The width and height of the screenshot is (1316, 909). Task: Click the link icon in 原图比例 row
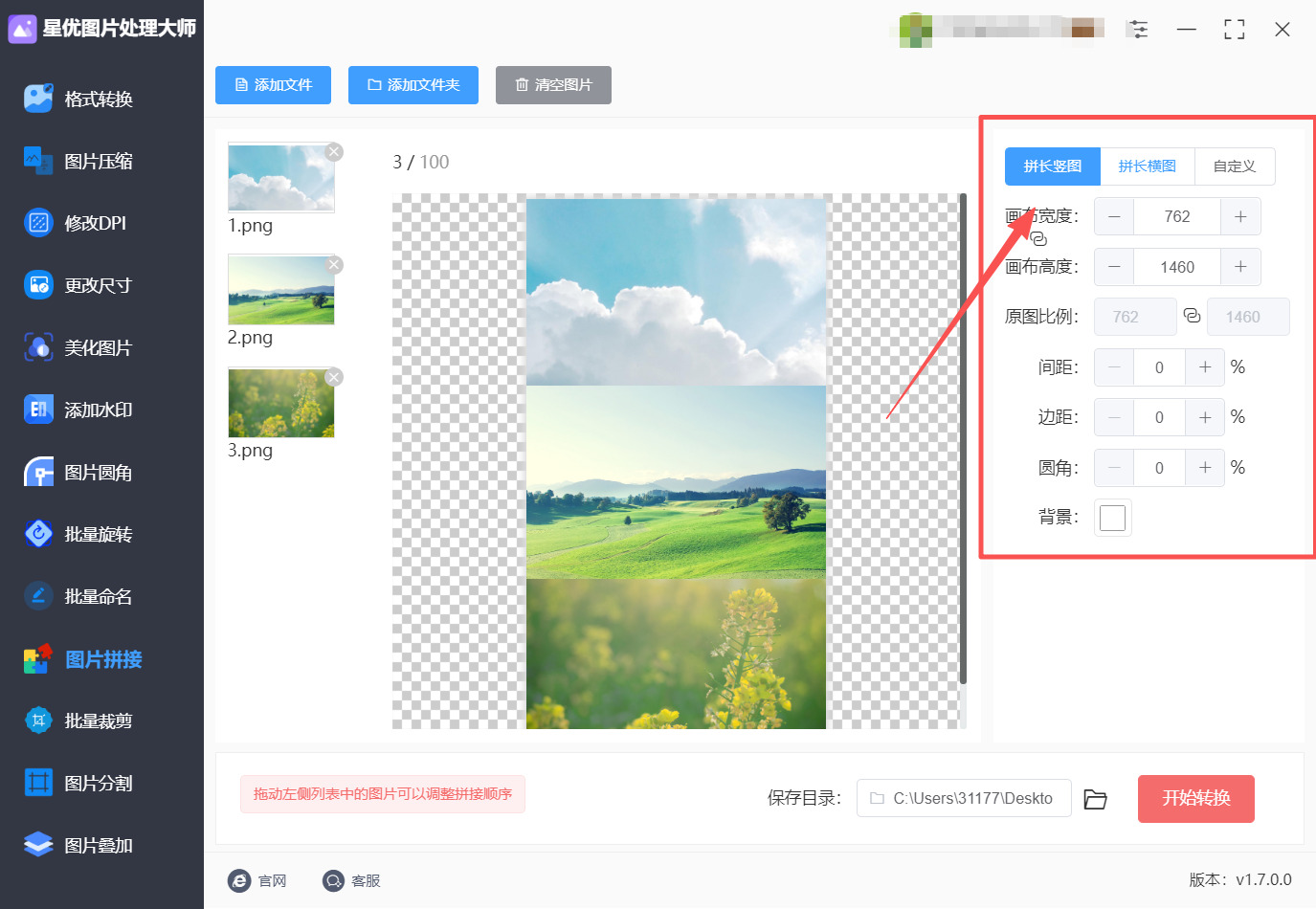[x=1192, y=316]
